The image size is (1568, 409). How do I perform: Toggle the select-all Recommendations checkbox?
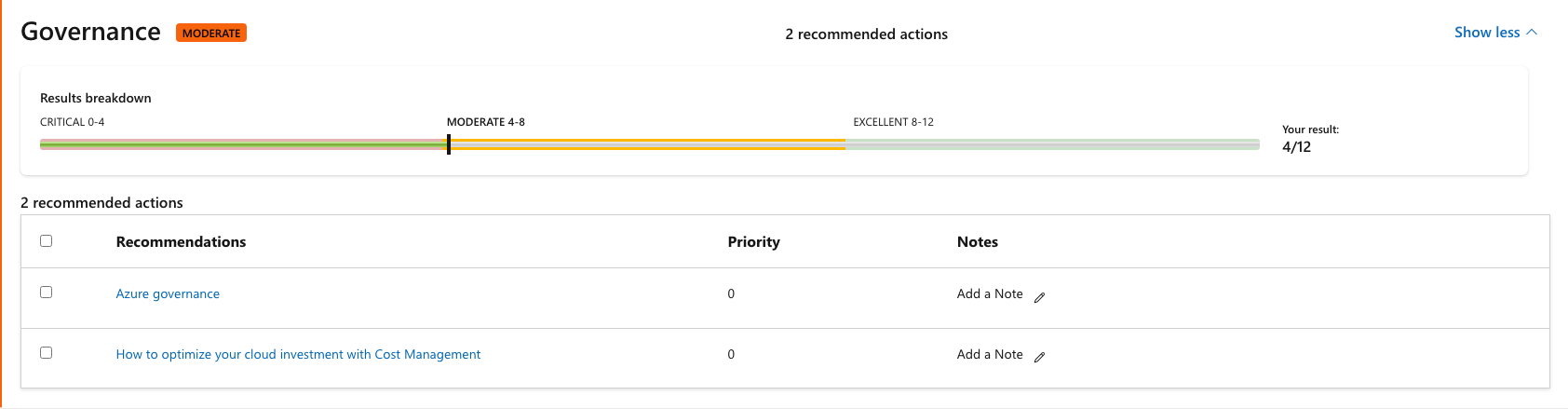(x=46, y=240)
